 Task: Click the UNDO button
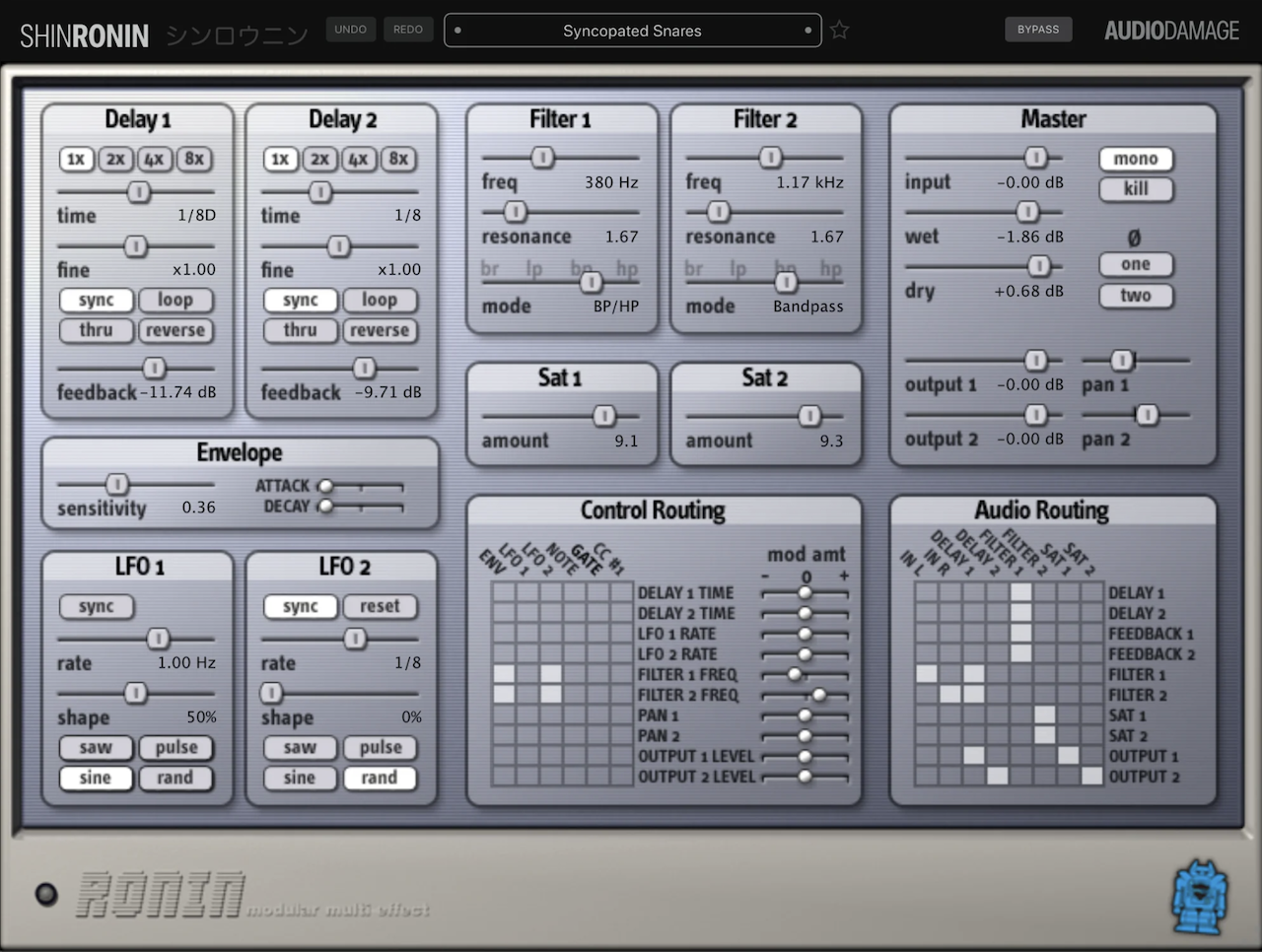pyautogui.click(x=350, y=30)
